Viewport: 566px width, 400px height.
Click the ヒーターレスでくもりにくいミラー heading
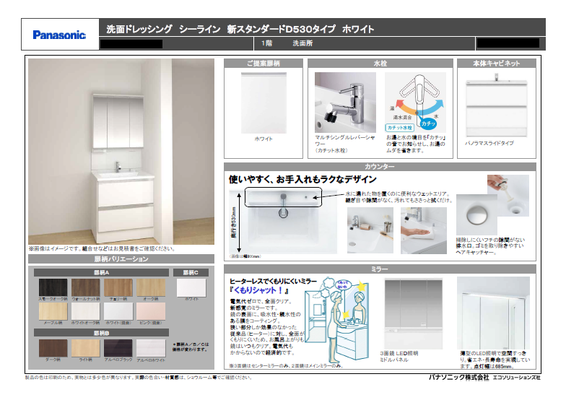(273, 281)
